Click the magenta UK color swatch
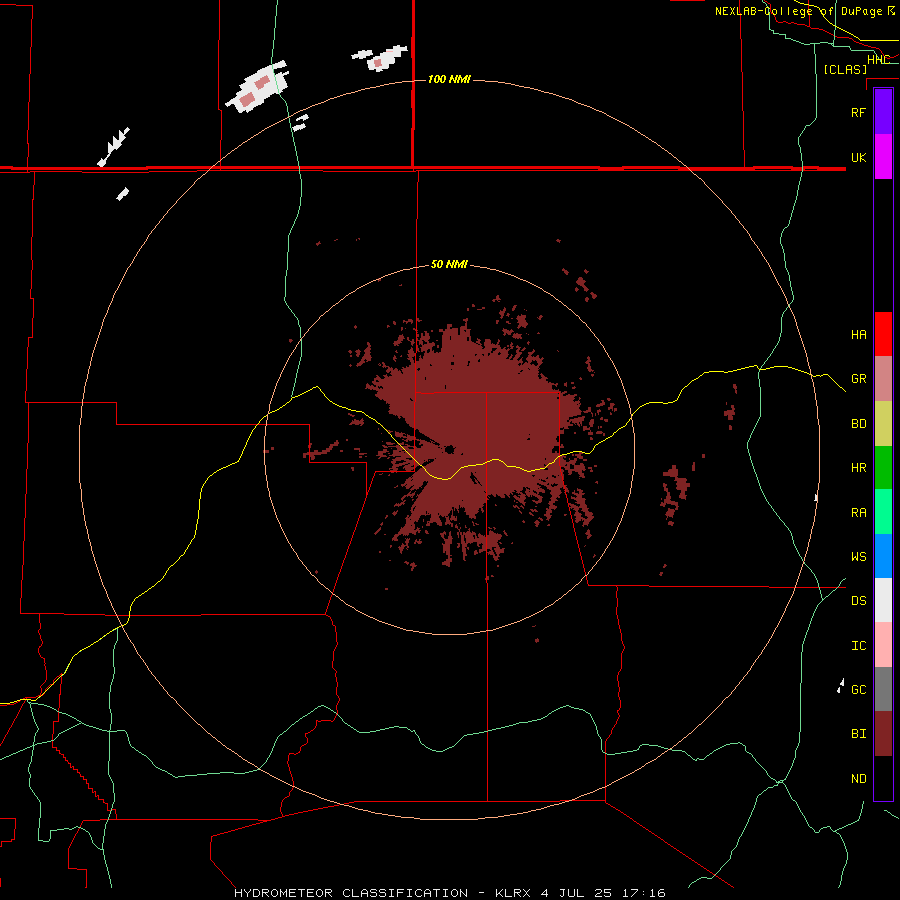 (x=883, y=157)
